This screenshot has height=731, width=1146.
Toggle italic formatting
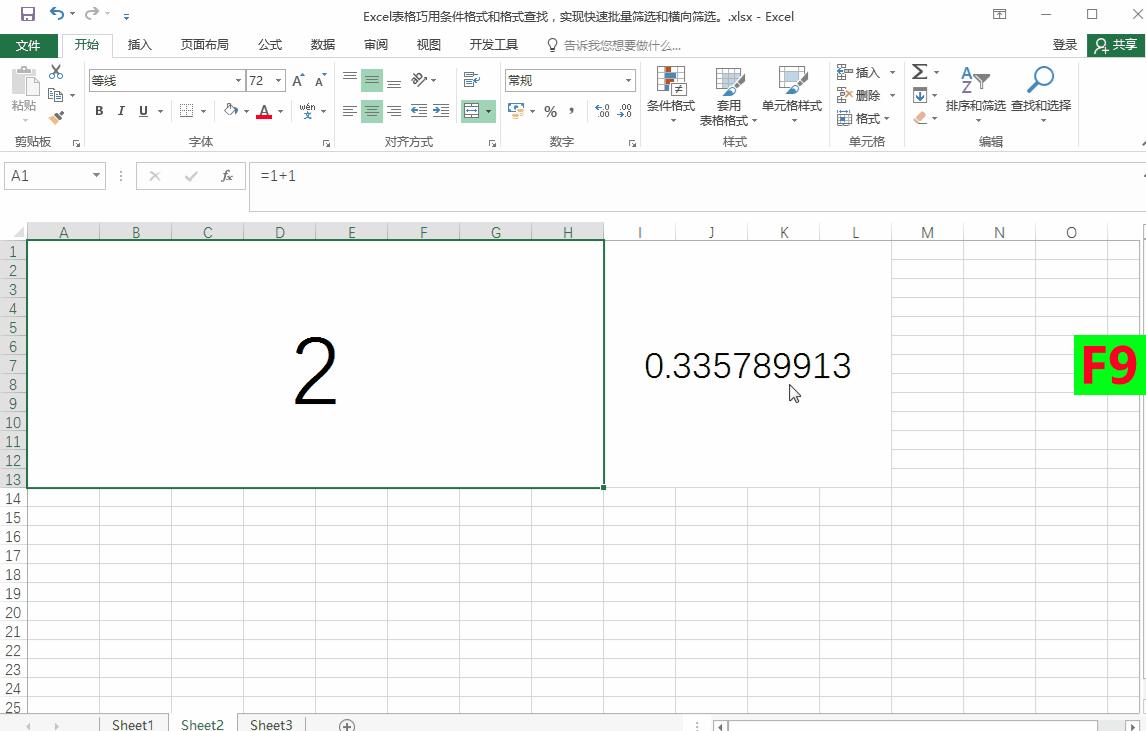120,111
